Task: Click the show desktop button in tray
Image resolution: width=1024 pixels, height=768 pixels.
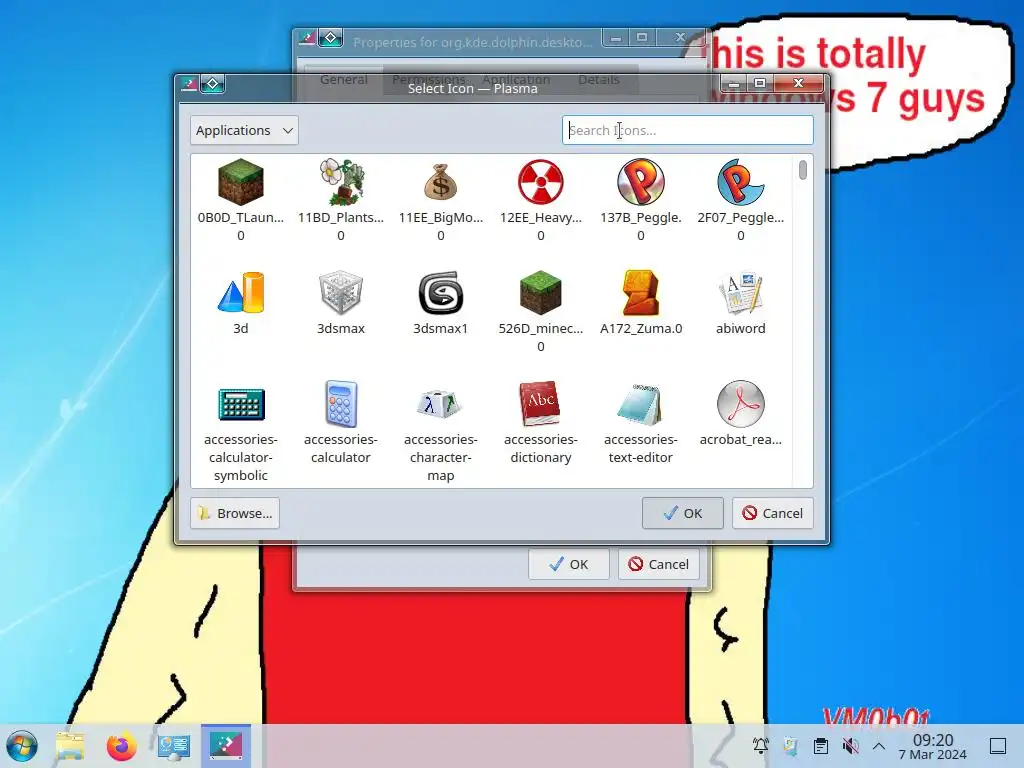Action: pos(998,746)
